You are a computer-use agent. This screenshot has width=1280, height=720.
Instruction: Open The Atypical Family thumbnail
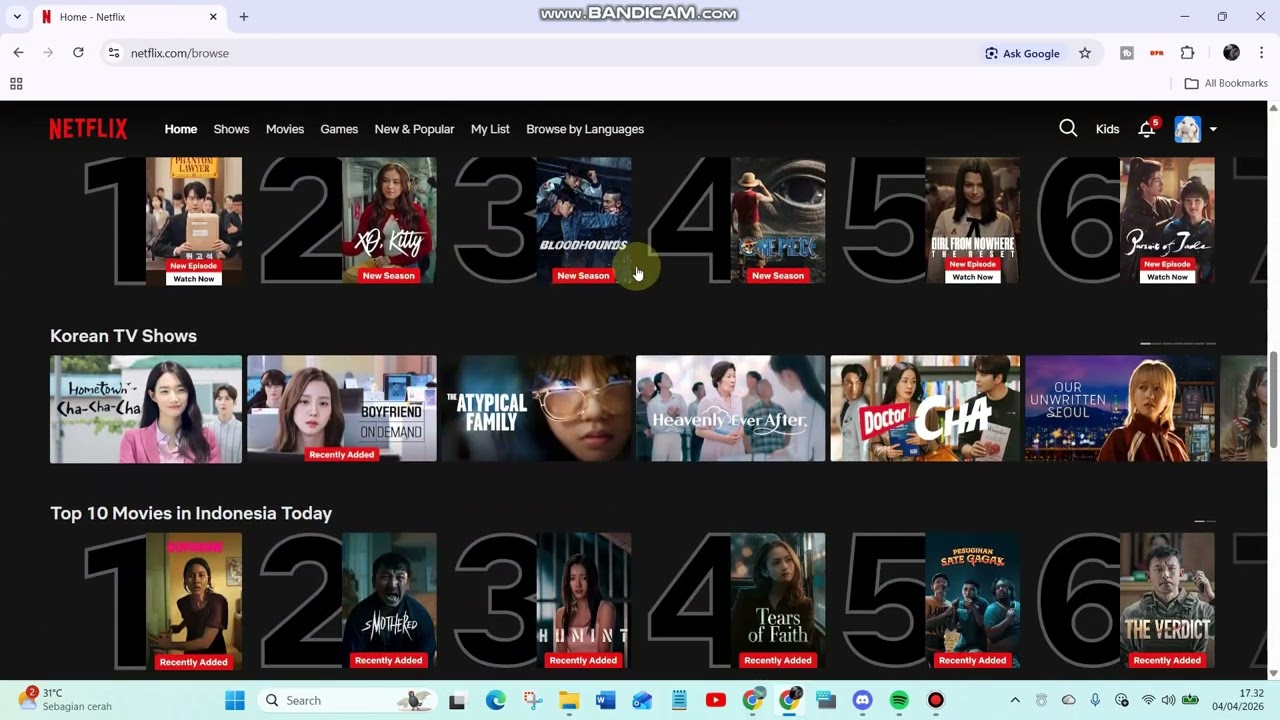point(536,409)
